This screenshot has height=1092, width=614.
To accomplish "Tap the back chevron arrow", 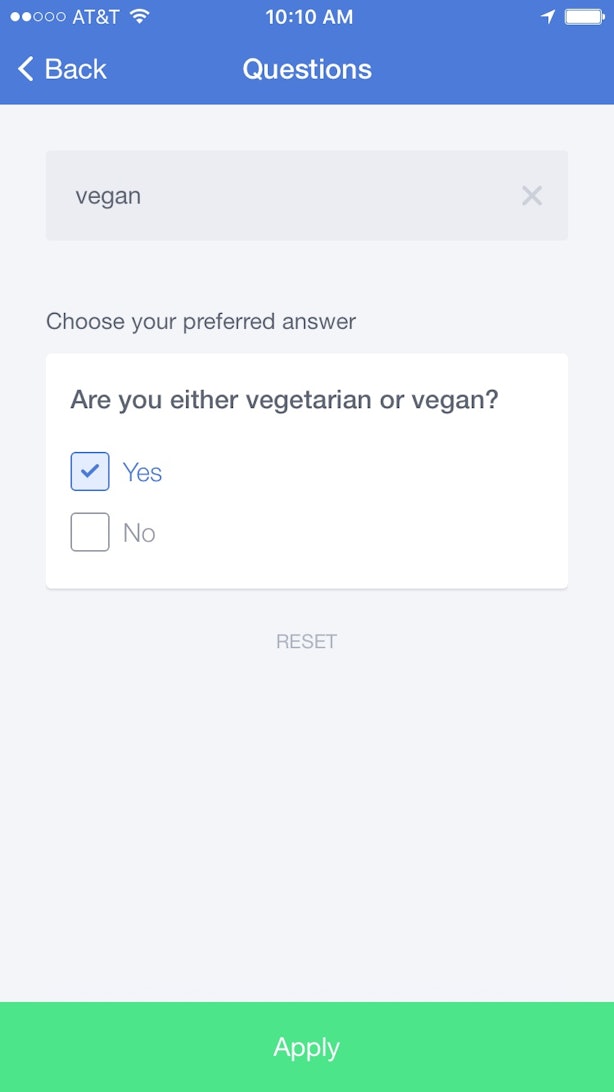I will tap(26, 69).
